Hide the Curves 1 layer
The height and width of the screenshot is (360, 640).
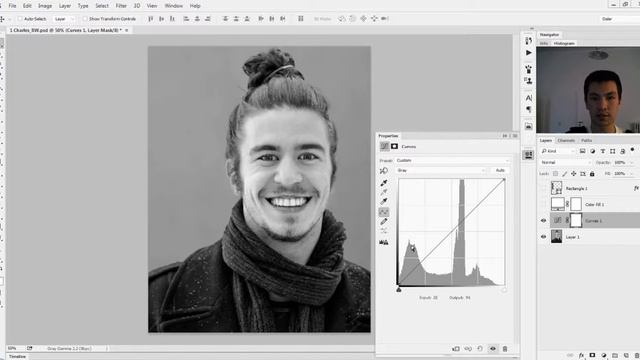543,221
